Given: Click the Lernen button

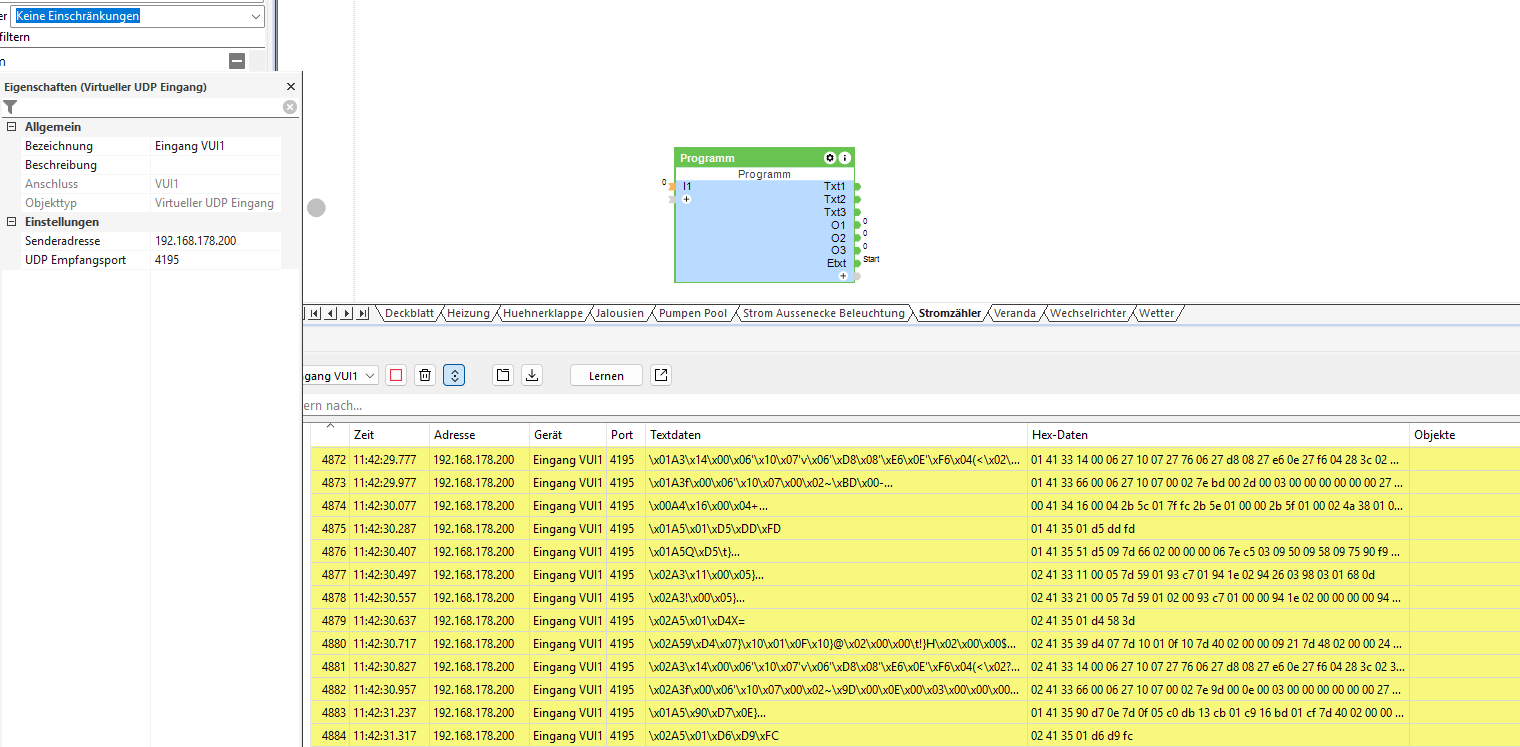Looking at the screenshot, I should click(606, 376).
